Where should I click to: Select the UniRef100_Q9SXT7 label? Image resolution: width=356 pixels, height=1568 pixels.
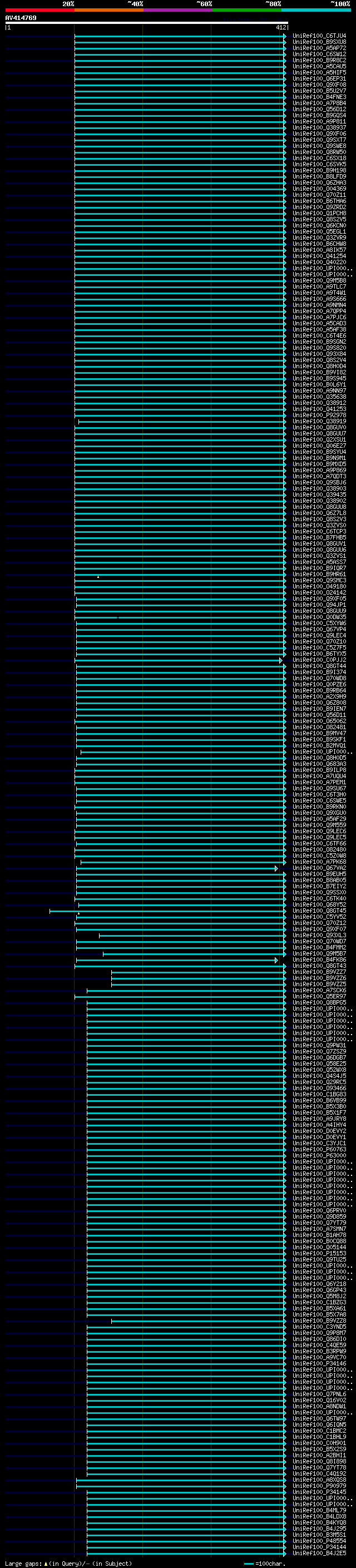319,140
